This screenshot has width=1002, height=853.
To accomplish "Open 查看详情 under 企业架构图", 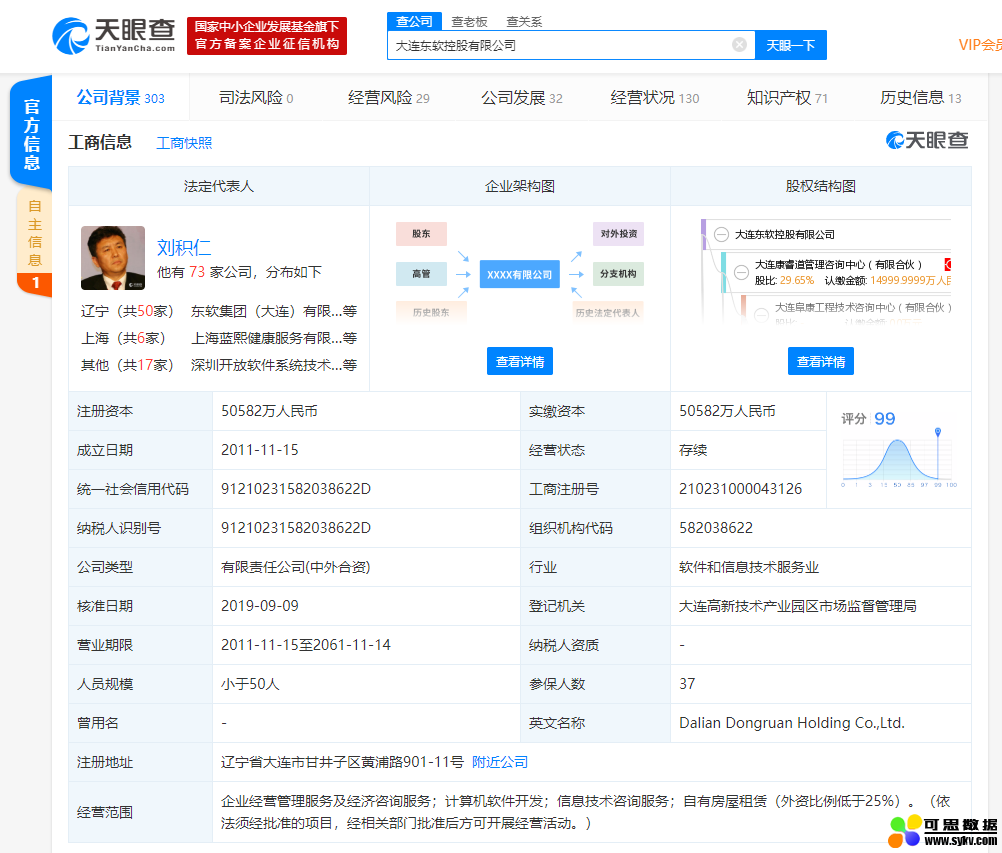I will (x=520, y=362).
